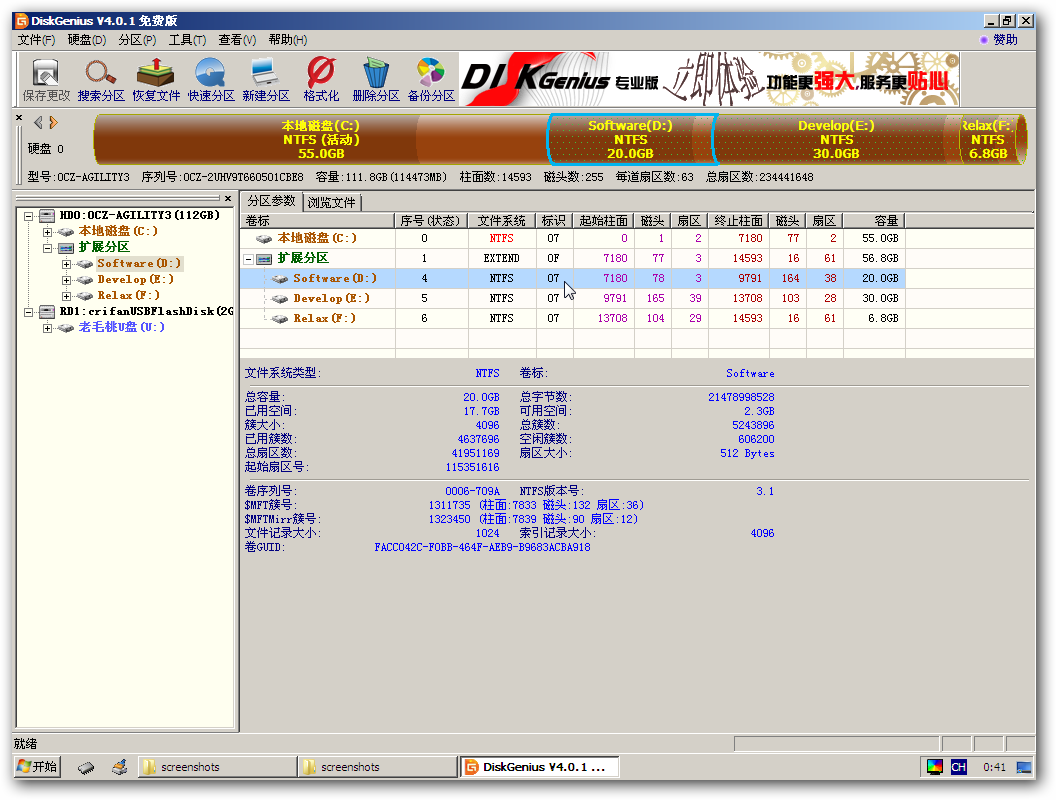This screenshot has height=800, width=1056.
Task: Click the Quick Partition (快速分区) icon
Action: [x=211, y=79]
